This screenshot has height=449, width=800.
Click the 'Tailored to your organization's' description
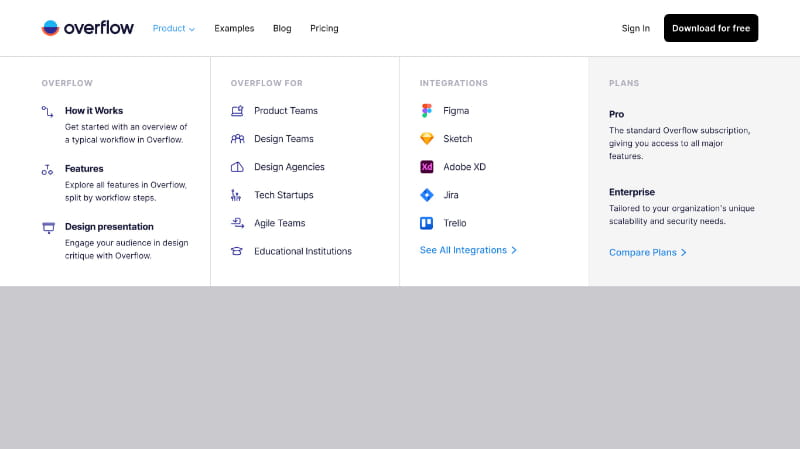682,215
